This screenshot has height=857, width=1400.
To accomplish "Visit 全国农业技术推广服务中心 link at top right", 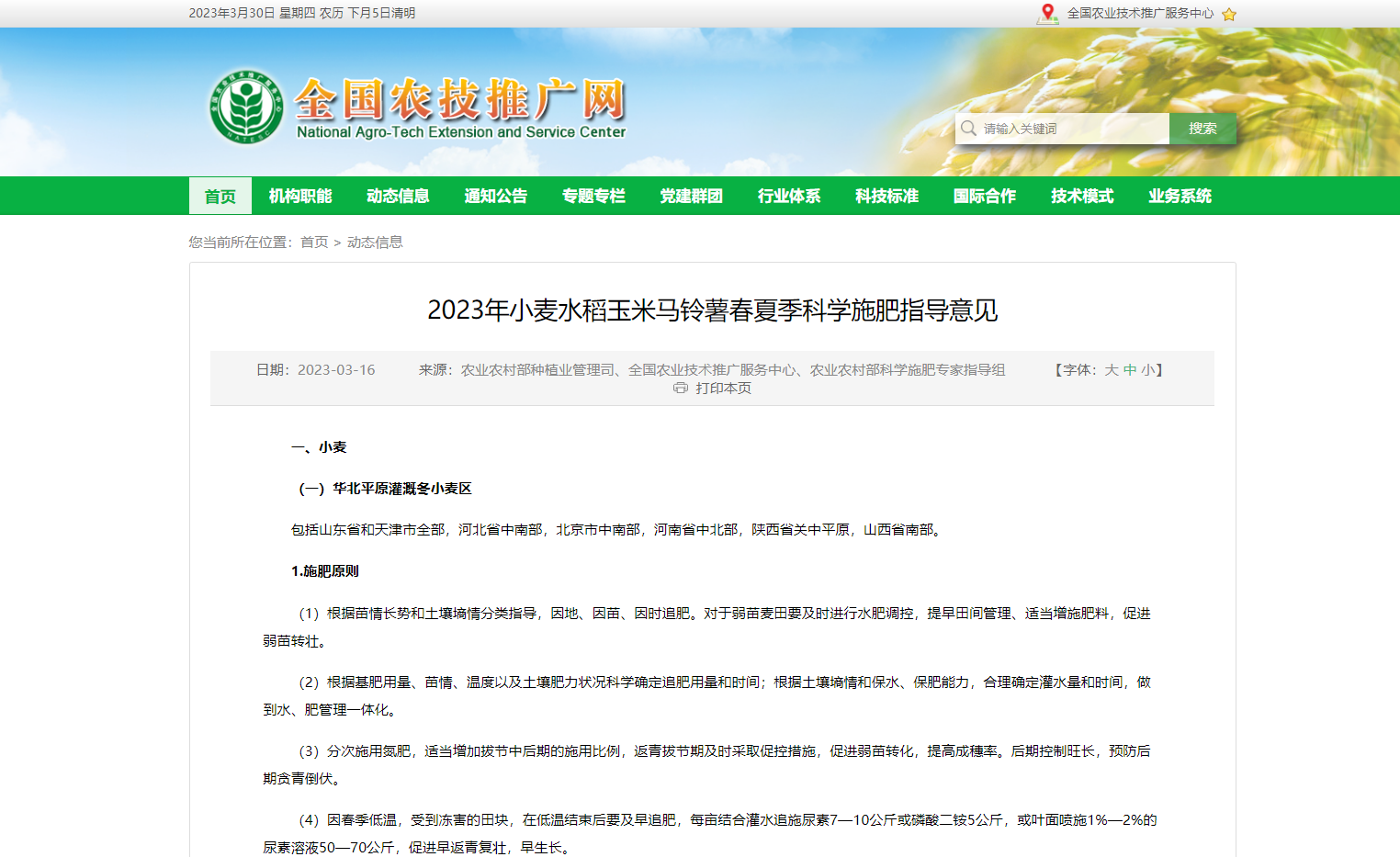I will tap(1139, 13).
